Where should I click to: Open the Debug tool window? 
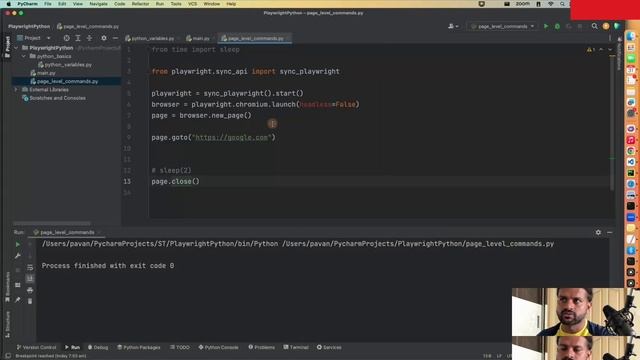98,347
